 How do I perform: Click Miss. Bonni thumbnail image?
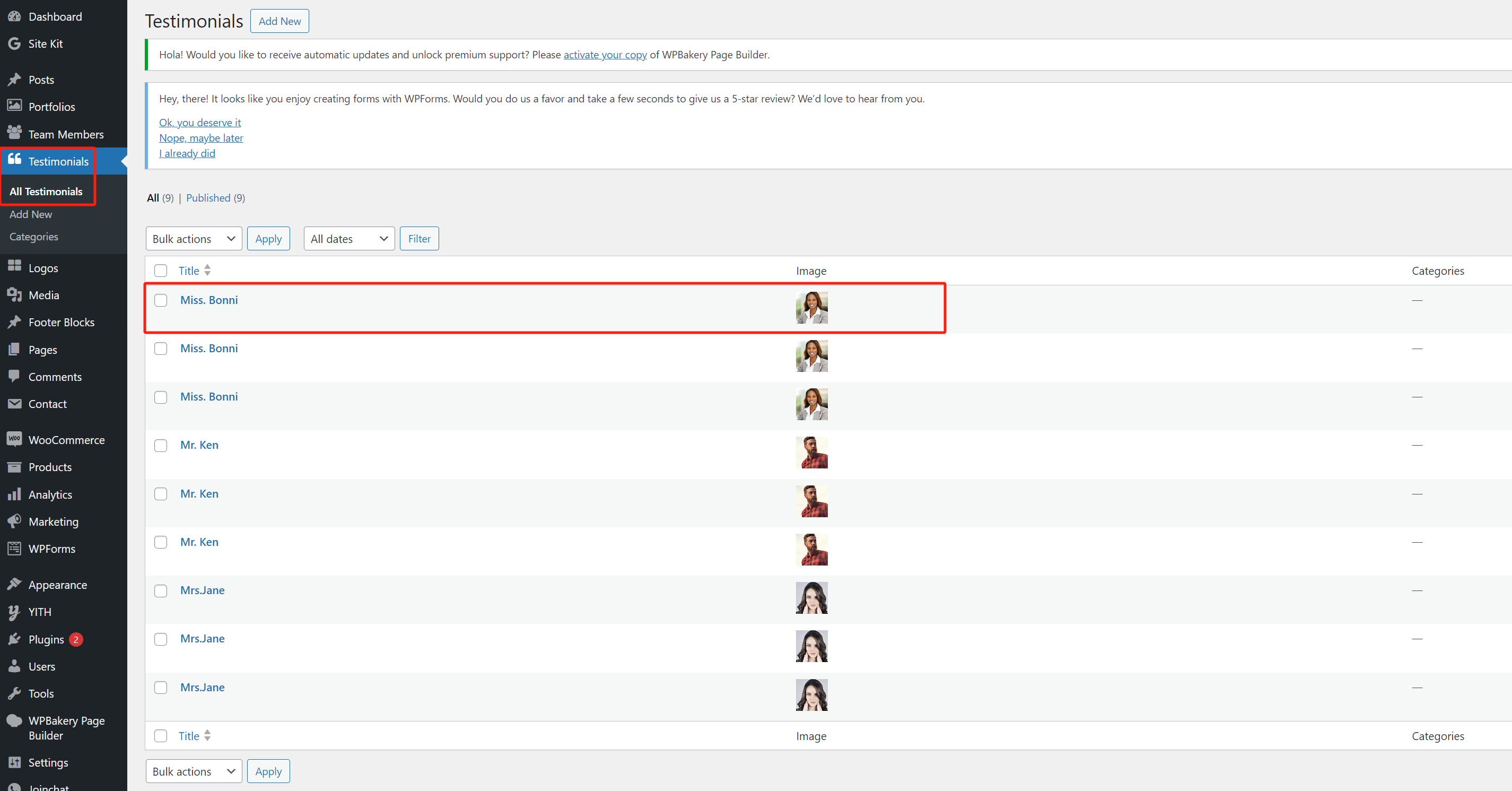click(811, 306)
